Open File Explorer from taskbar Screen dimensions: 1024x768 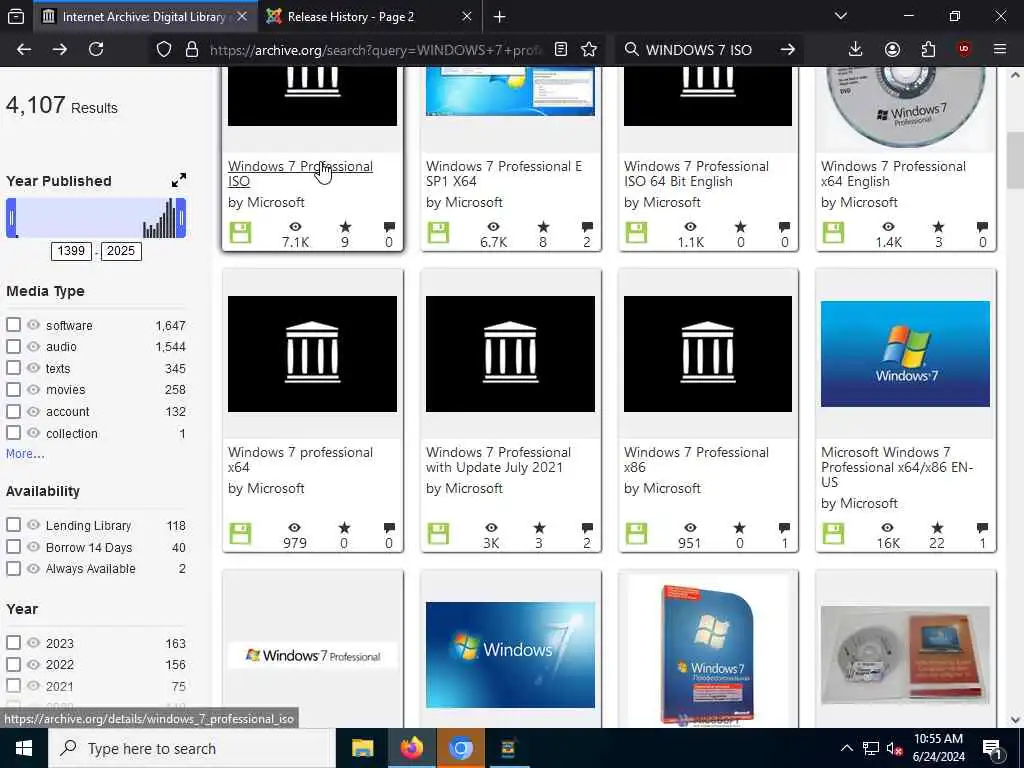pyautogui.click(x=362, y=748)
